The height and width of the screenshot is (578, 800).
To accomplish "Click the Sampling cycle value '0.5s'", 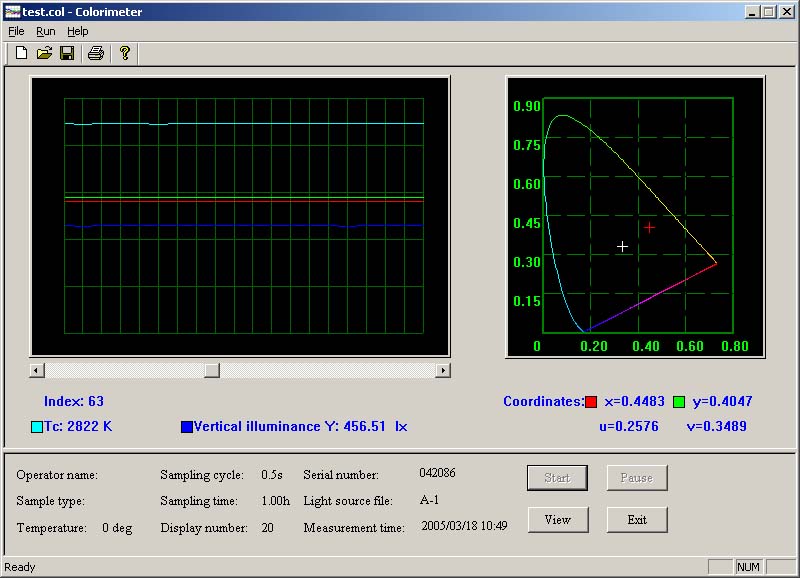I will (272, 475).
